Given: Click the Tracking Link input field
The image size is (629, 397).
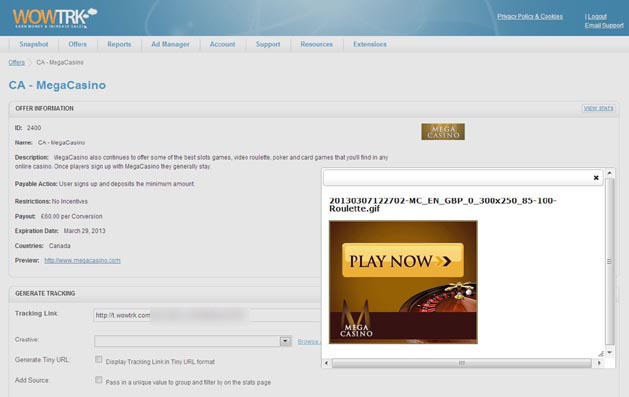Looking at the screenshot, I should click(x=207, y=315).
